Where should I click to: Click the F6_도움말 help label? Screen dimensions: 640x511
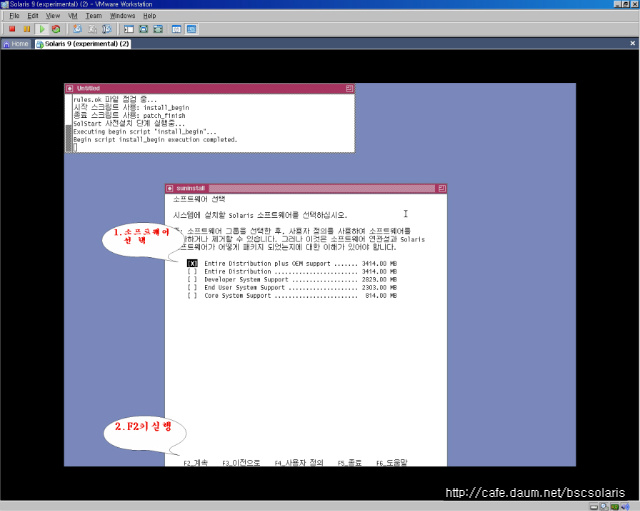(391, 463)
